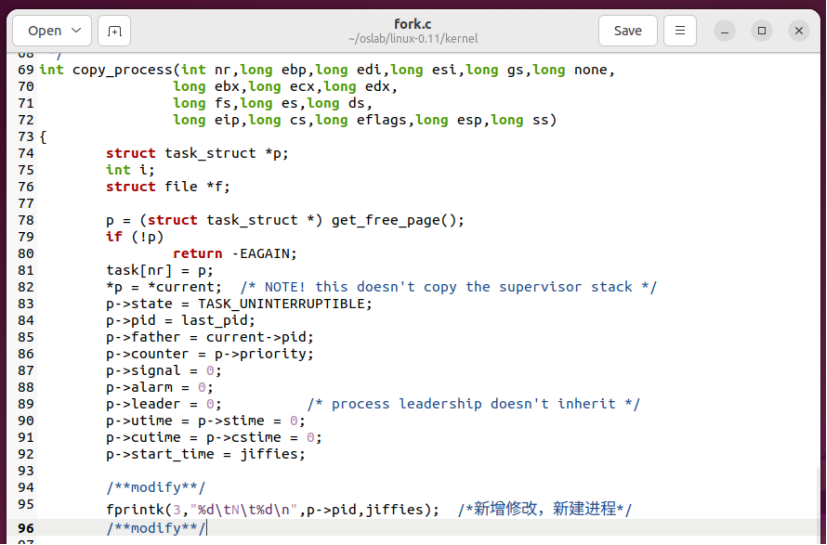827x545 pixels.
Task: Close the fork.c editor window
Action: point(799,31)
